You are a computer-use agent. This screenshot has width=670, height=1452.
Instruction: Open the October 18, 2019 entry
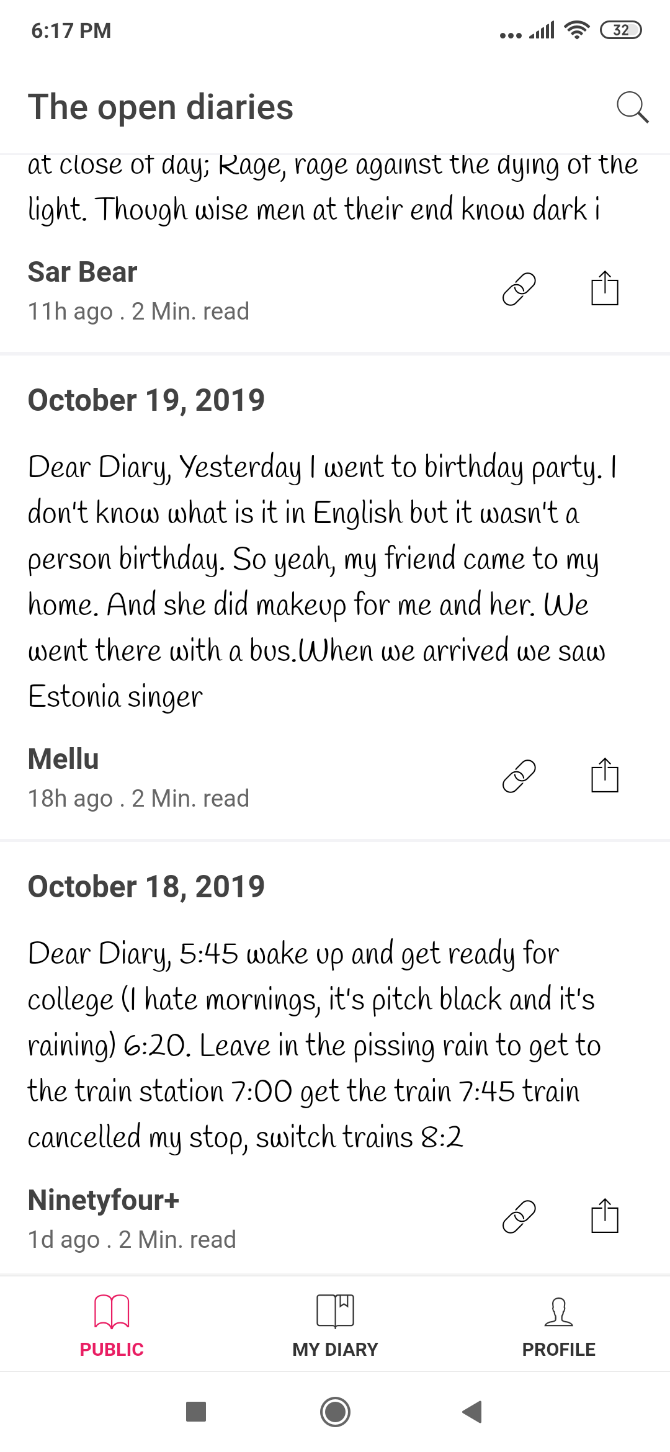[146, 887]
